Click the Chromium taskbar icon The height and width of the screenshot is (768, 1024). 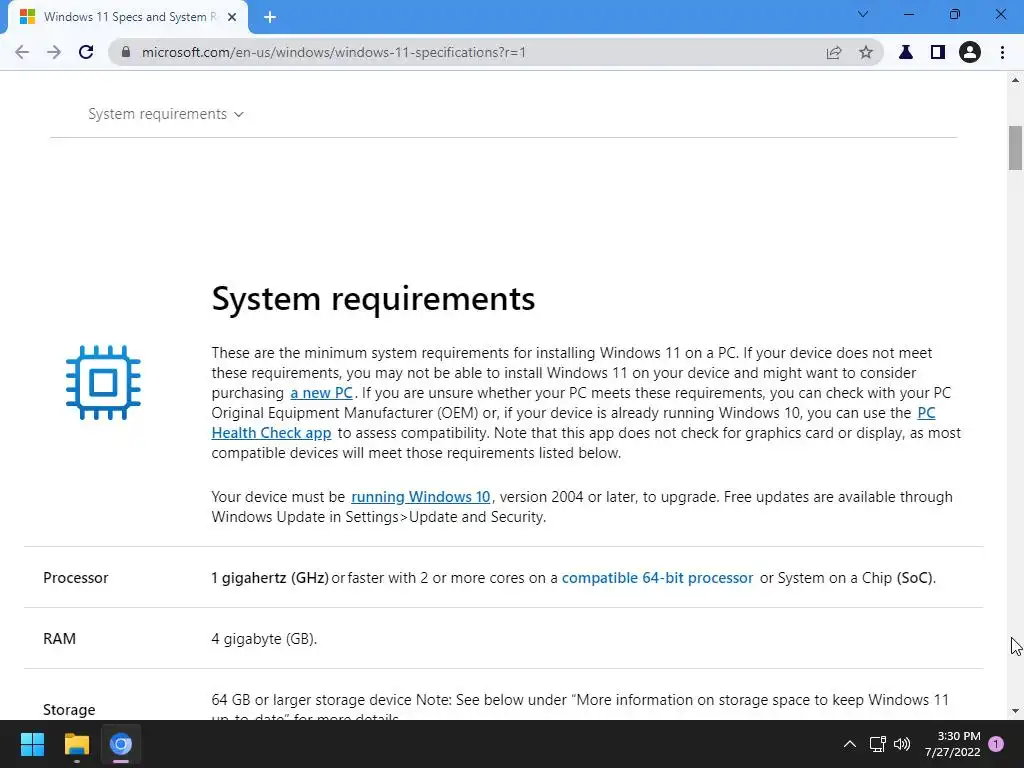pos(121,744)
